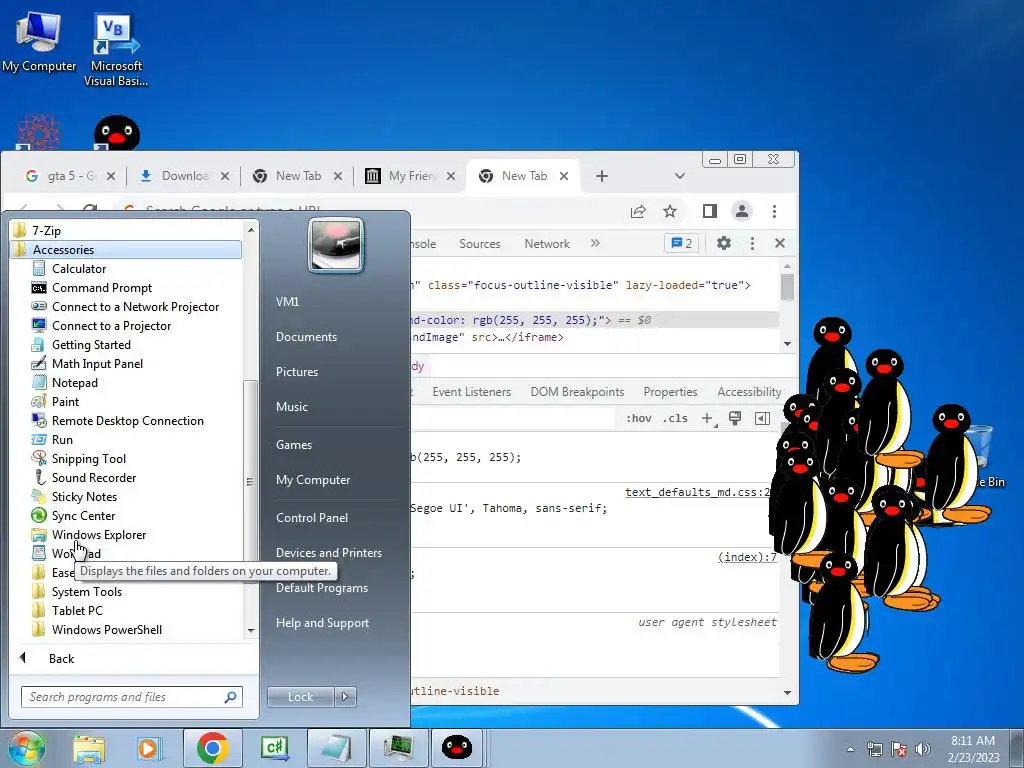Open Connect to a Network Projector

[135, 306]
